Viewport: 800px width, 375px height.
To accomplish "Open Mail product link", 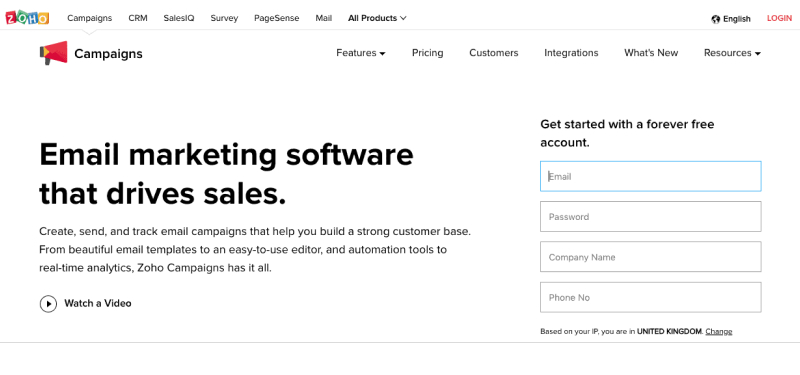I will pos(323,18).
